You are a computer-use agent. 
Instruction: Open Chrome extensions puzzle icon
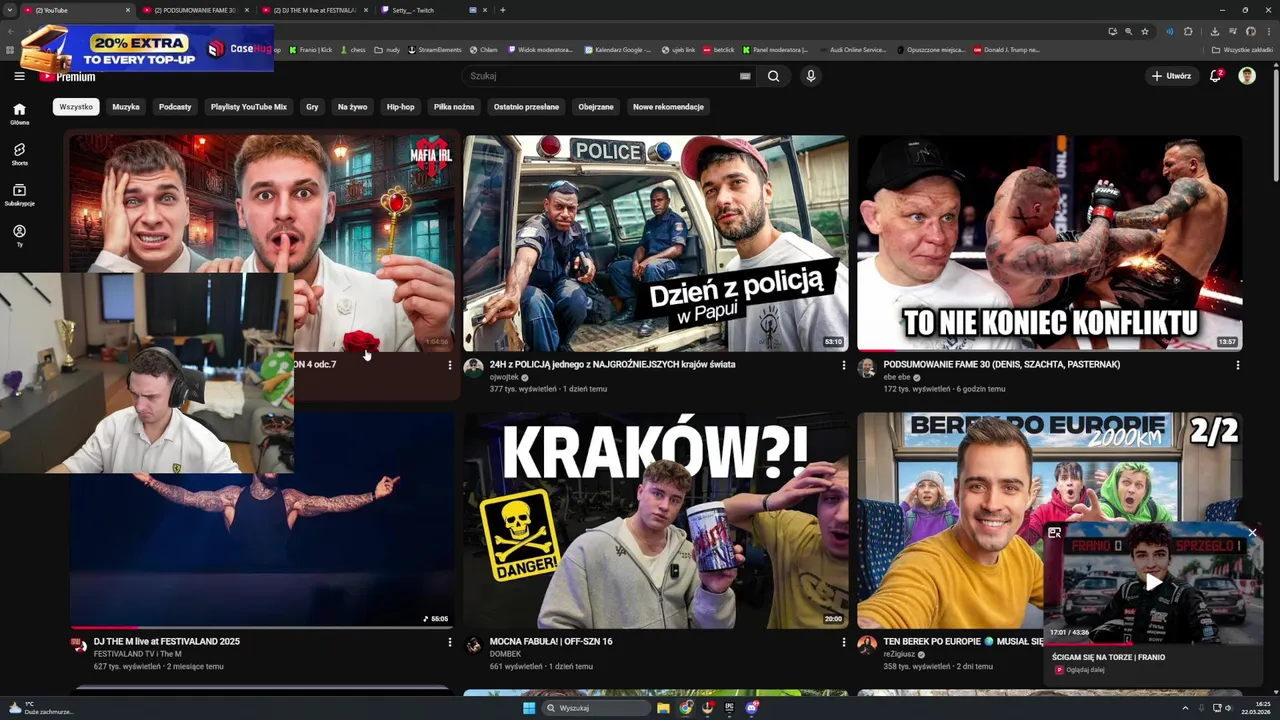(x=1188, y=31)
